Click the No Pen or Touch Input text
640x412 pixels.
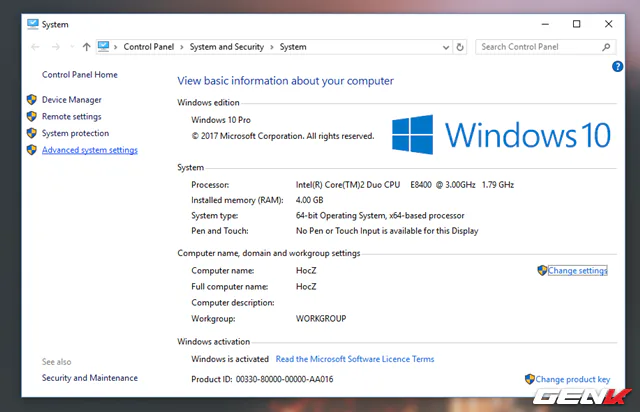pos(387,231)
